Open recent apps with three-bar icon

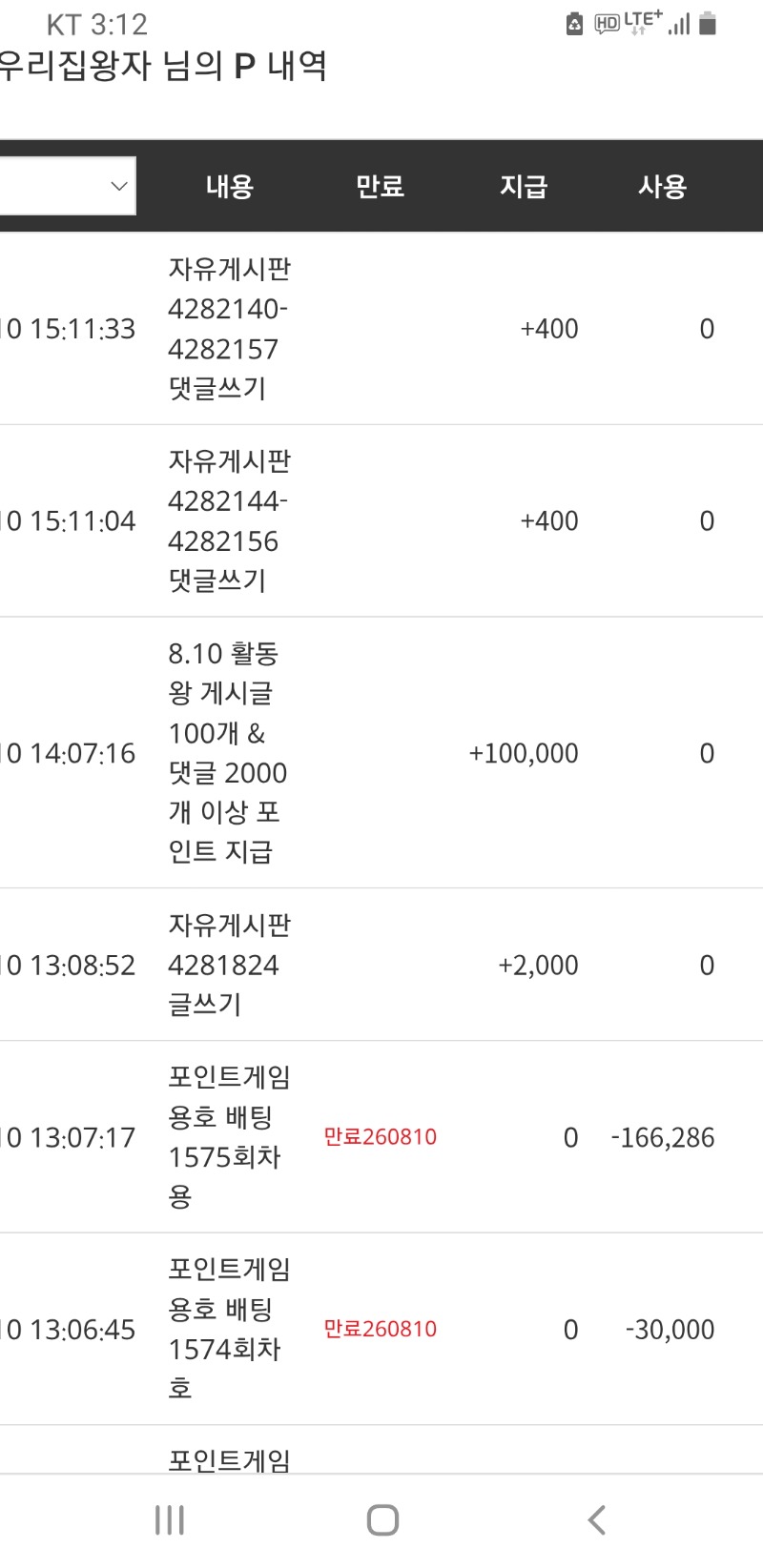(169, 1520)
